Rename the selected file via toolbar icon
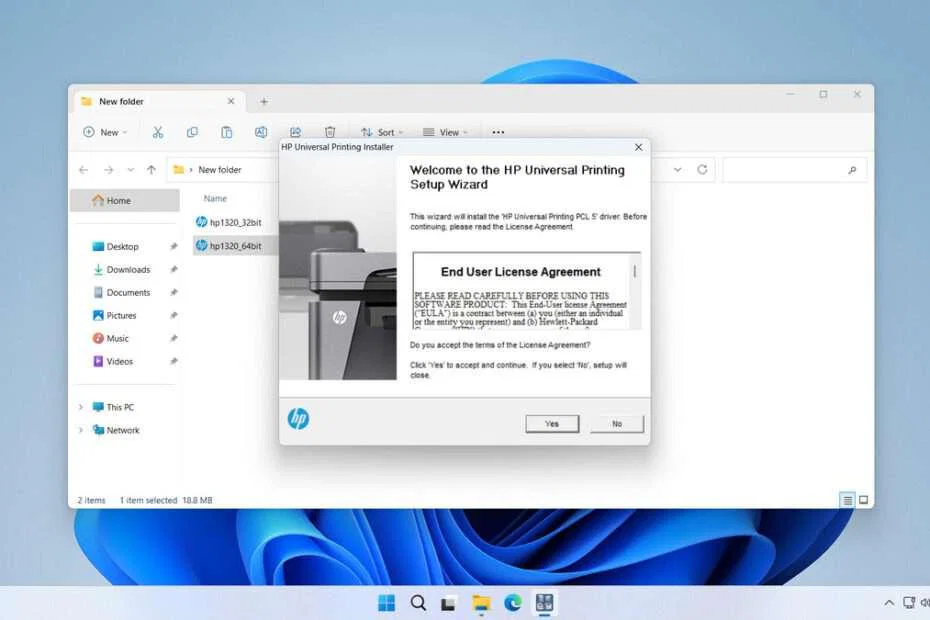 262,132
